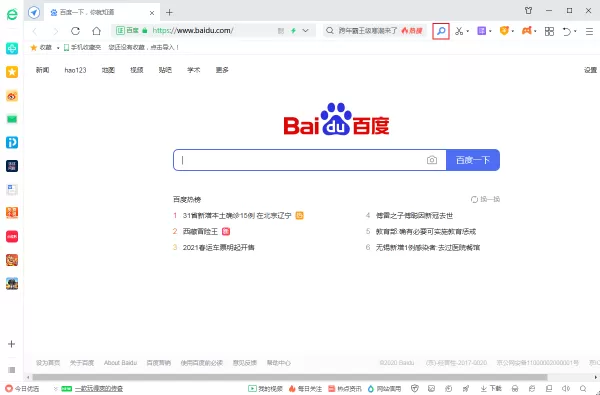Click the 360 browser logo in the sidebar
The image size is (600, 395).
pos(12,14)
